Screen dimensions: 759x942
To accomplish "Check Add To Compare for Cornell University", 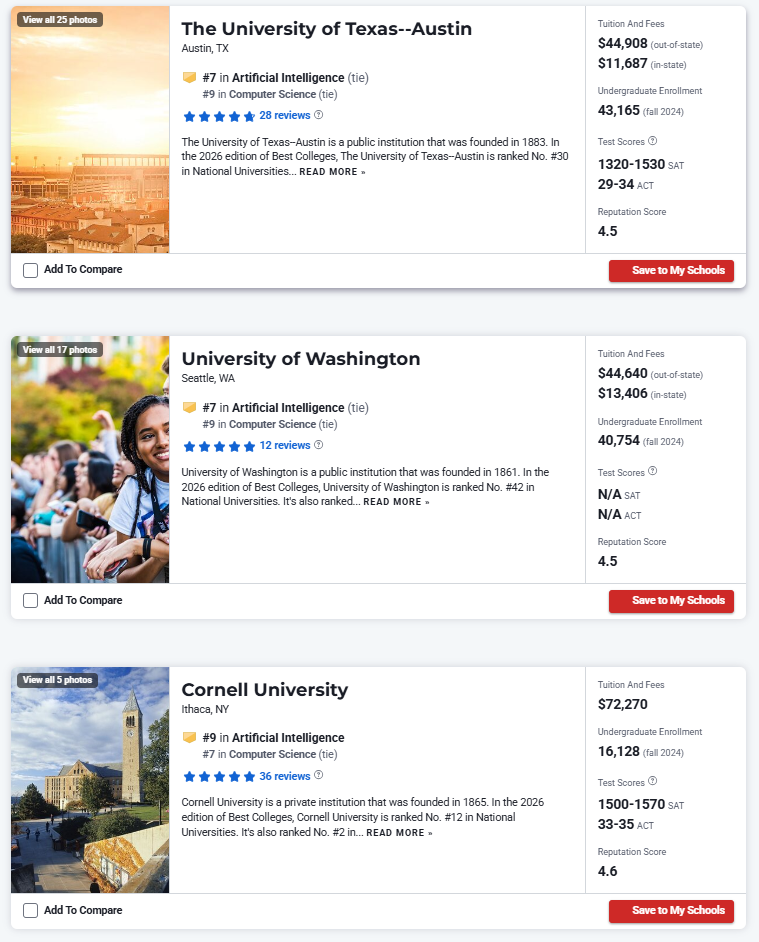I will click(30, 910).
